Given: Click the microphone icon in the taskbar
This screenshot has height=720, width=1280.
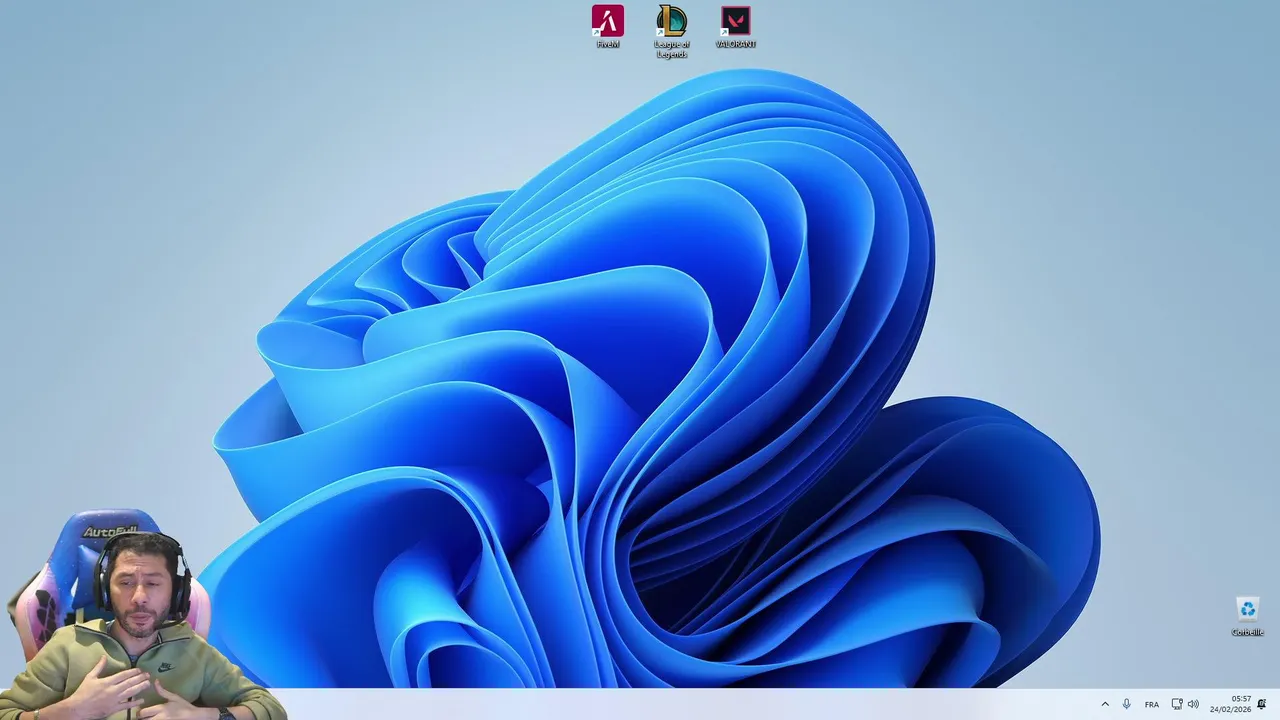Looking at the screenshot, I should [1127, 704].
